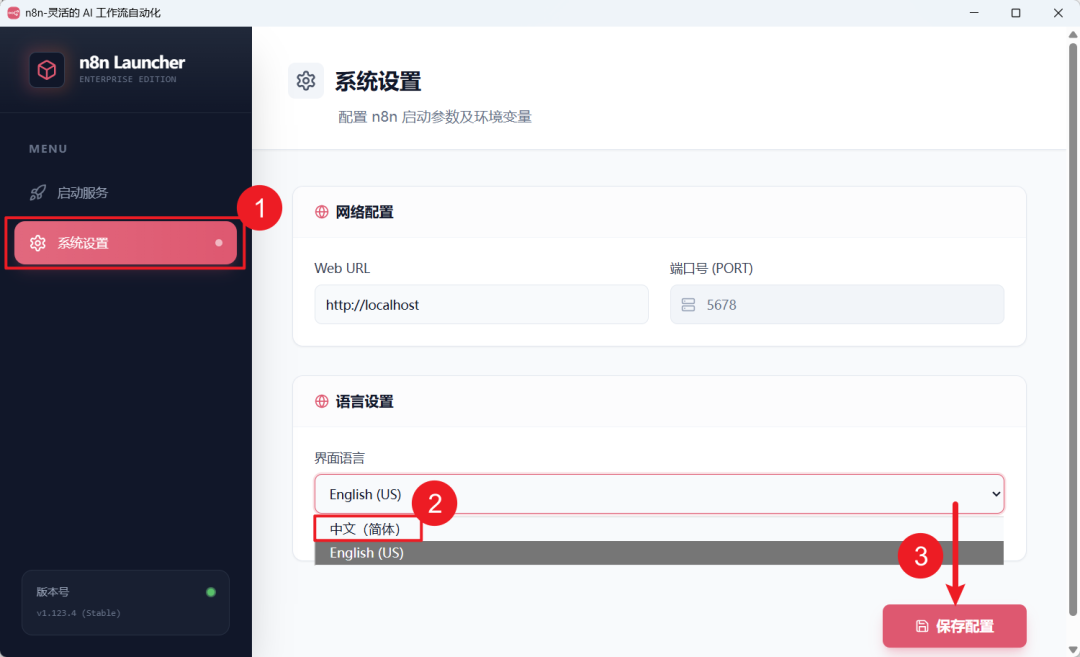Screen dimensions: 1080x657
Task: Click the Web URL input field
Action: pyautogui.click(x=481, y=304)
